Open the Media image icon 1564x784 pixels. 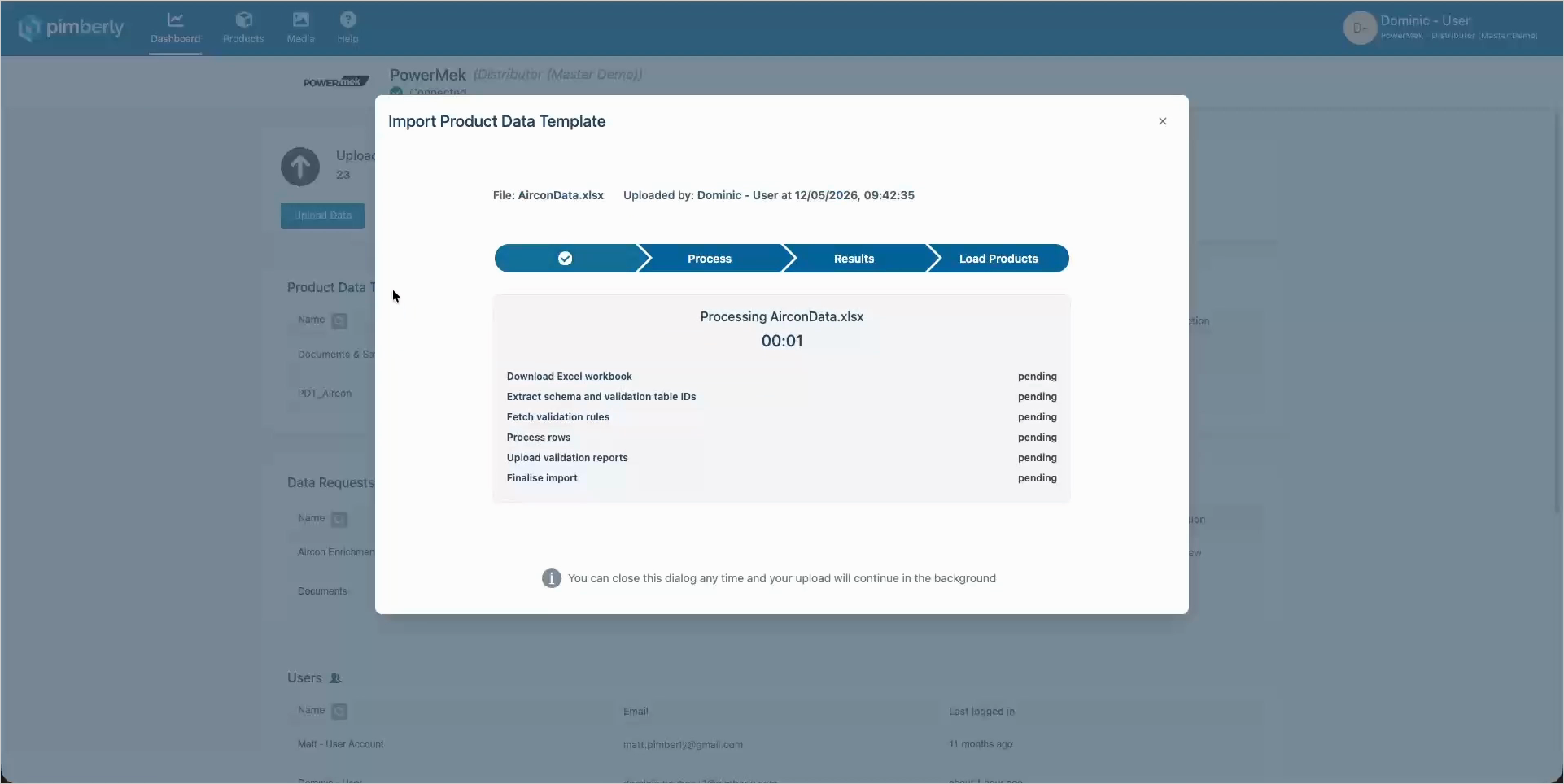(x=300, y=20)
